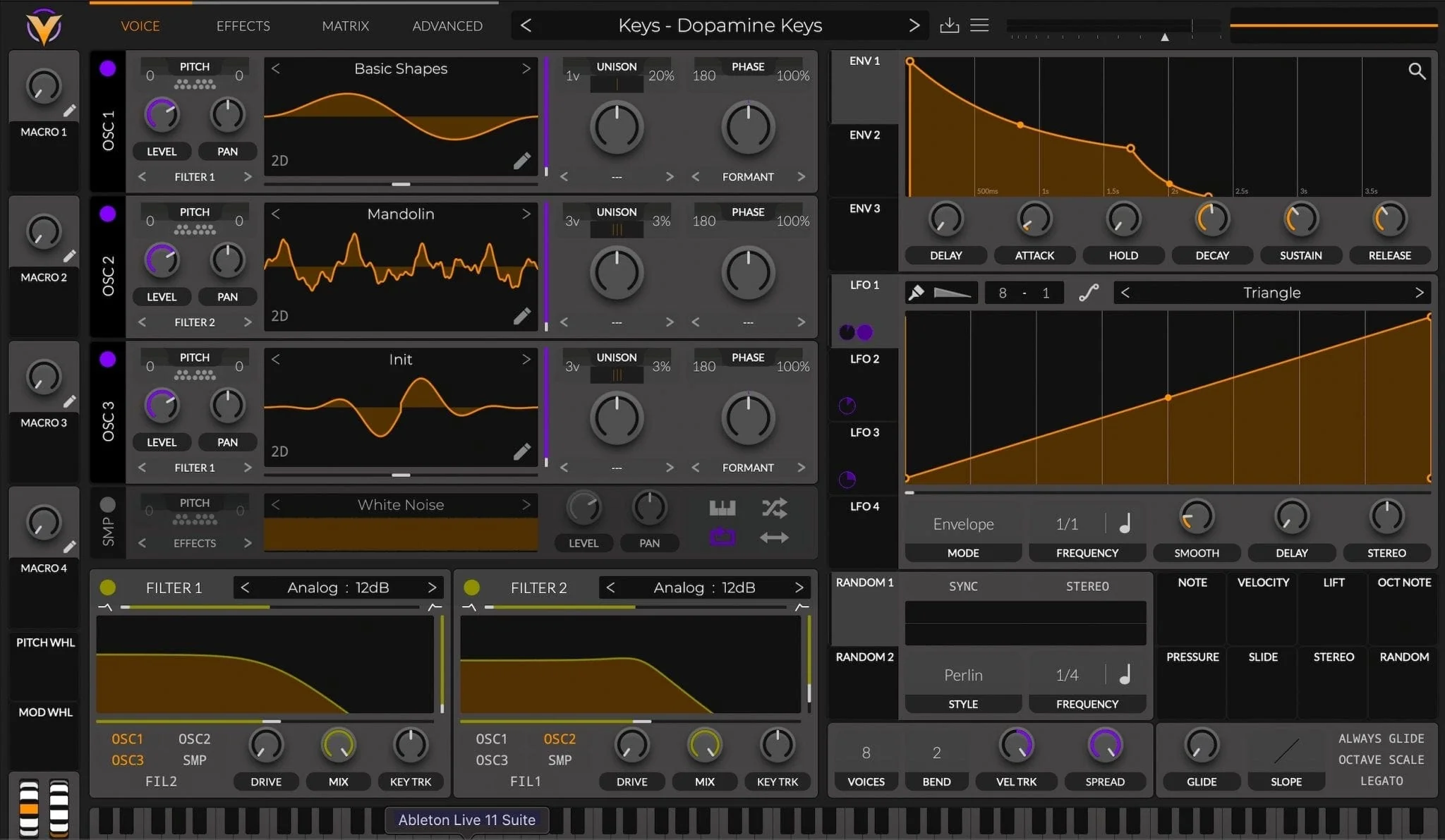Click LFO 2 modulation indicator circle
The height and width of the screenshot is (840, 1445).
coord(847,406)
